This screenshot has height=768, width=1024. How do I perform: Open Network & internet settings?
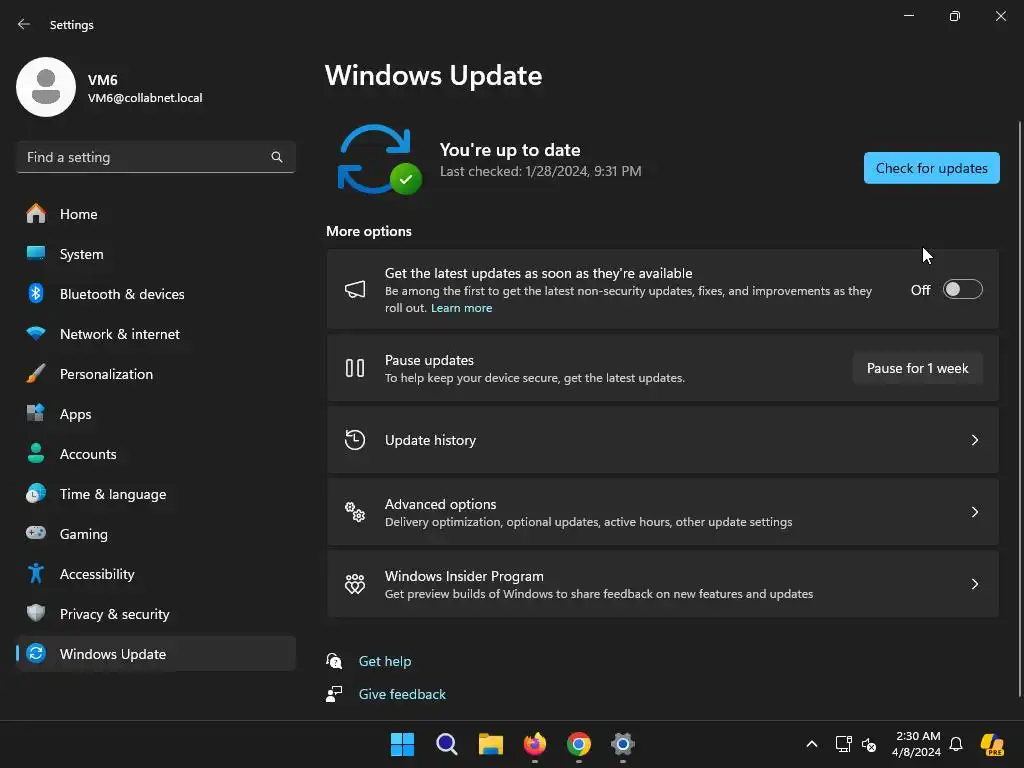pos(155,334)
